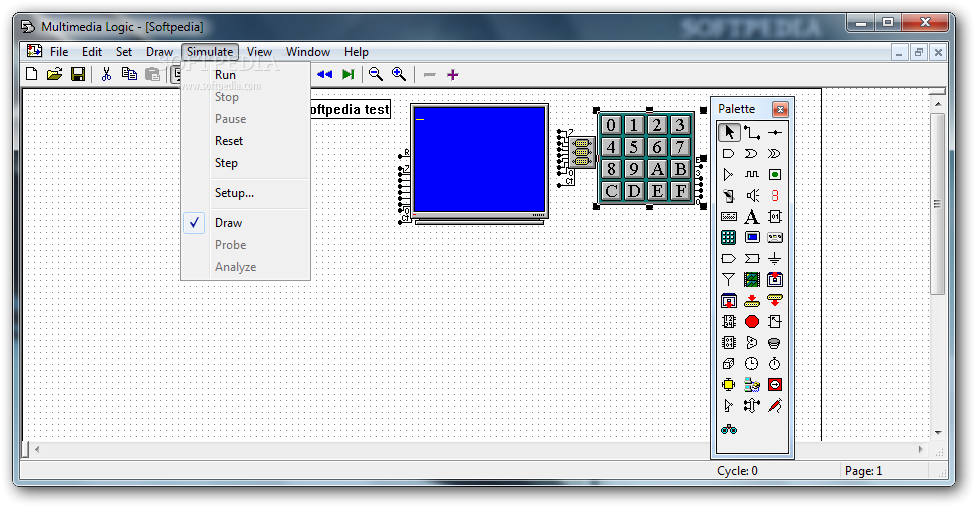The height and width of the screenshot is (507, 976).
Task: Pick the triangle Buffer gate in Palette
Action: pos(729,175)
